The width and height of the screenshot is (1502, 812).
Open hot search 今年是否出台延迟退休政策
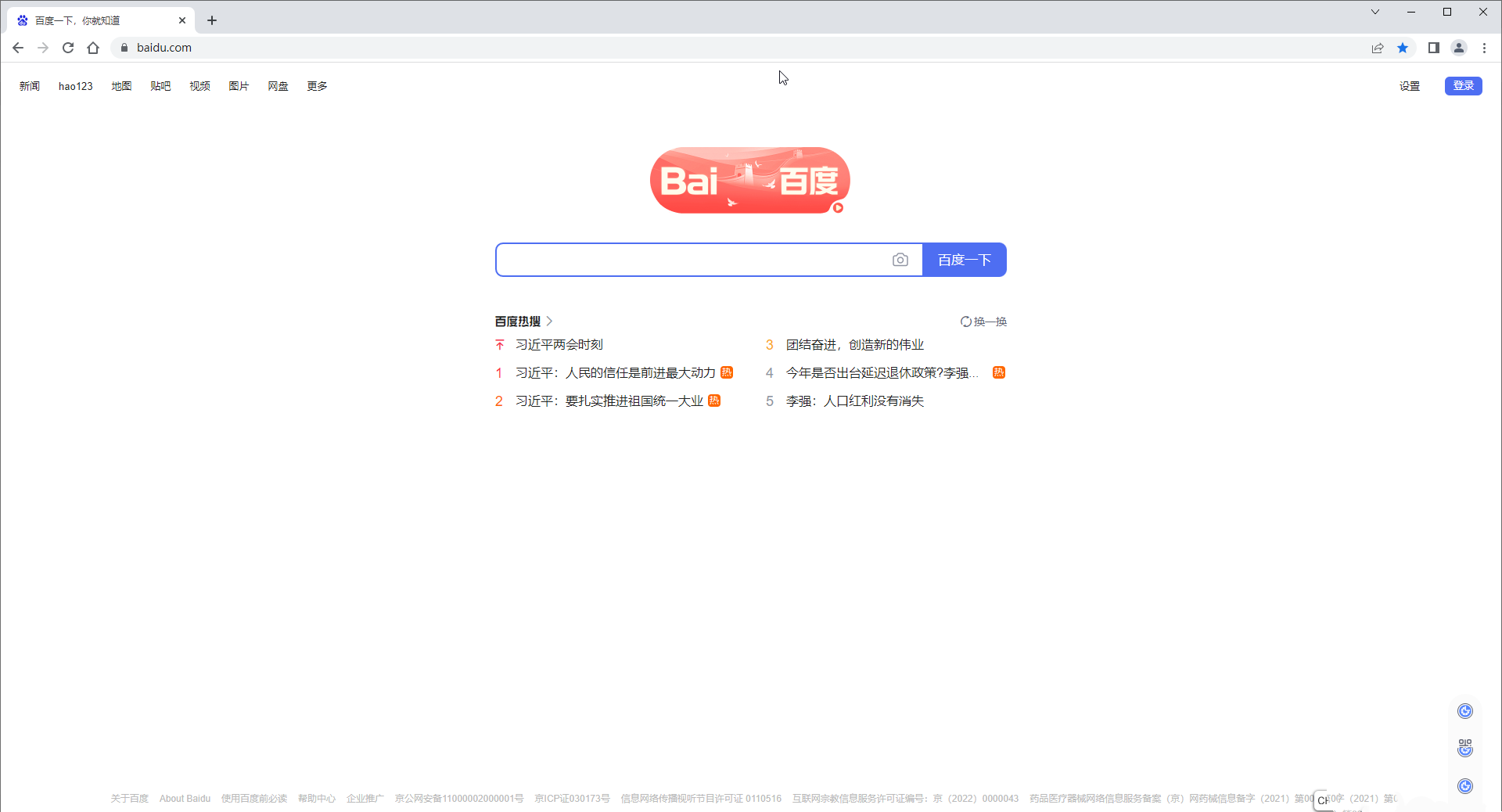[882, 373]
